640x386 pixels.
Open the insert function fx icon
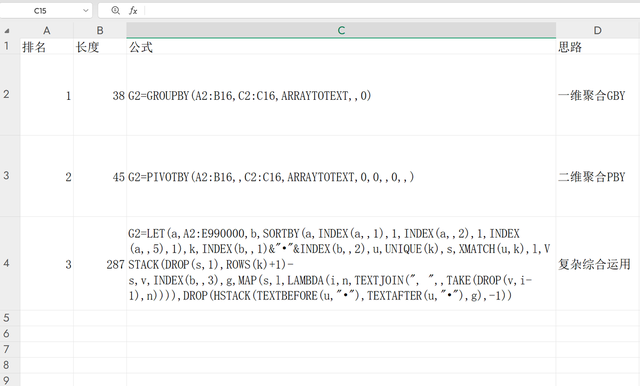click(x=133, y=11)
